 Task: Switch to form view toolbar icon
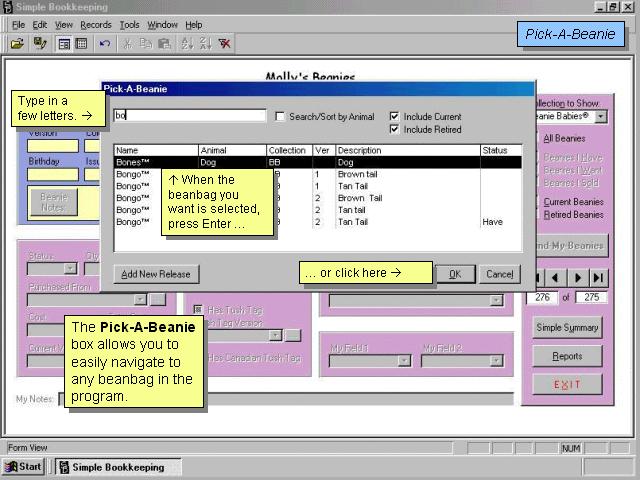click(64, 44)
